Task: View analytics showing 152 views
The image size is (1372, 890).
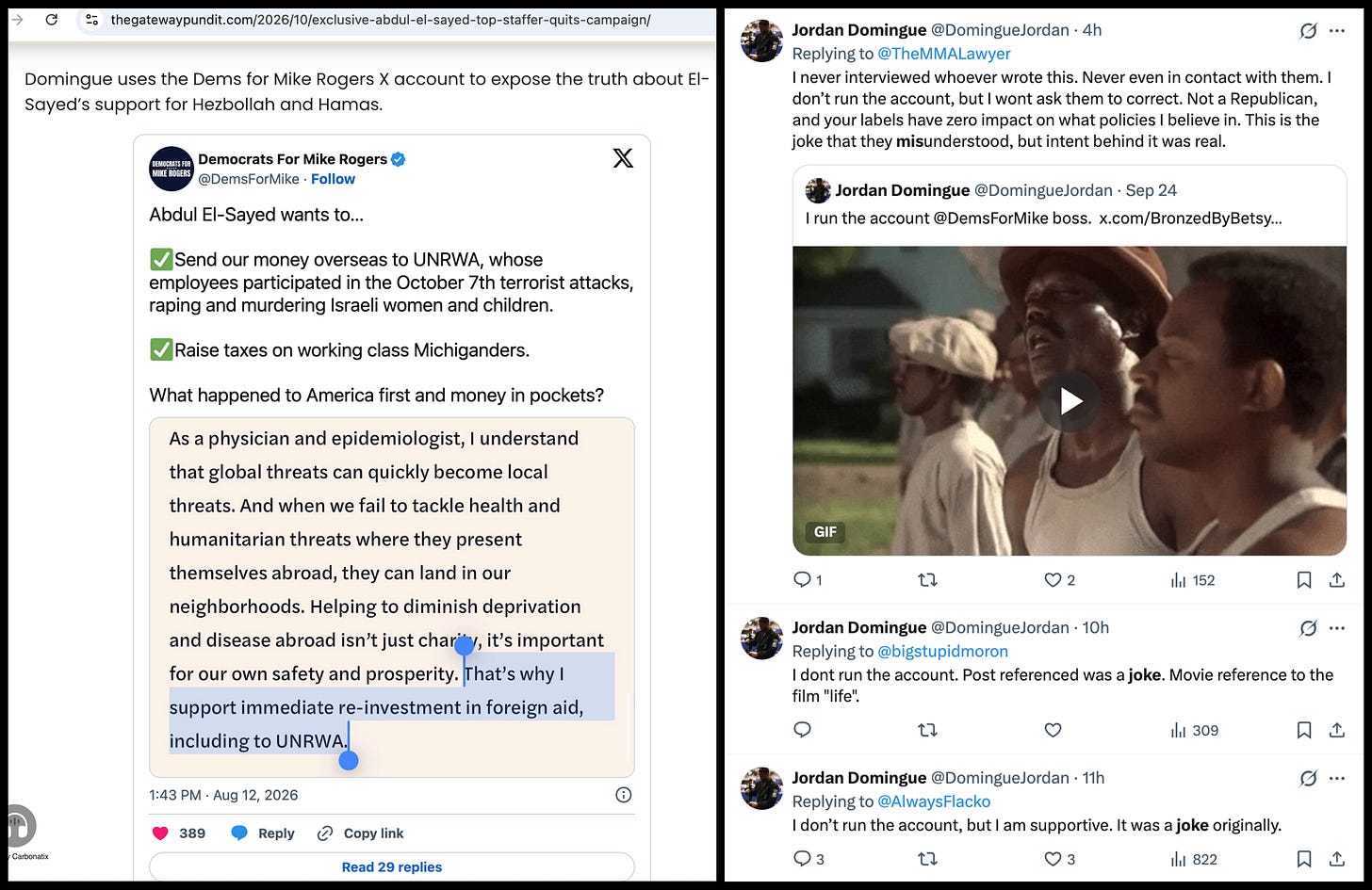Action: click(x=1193, y=580)
